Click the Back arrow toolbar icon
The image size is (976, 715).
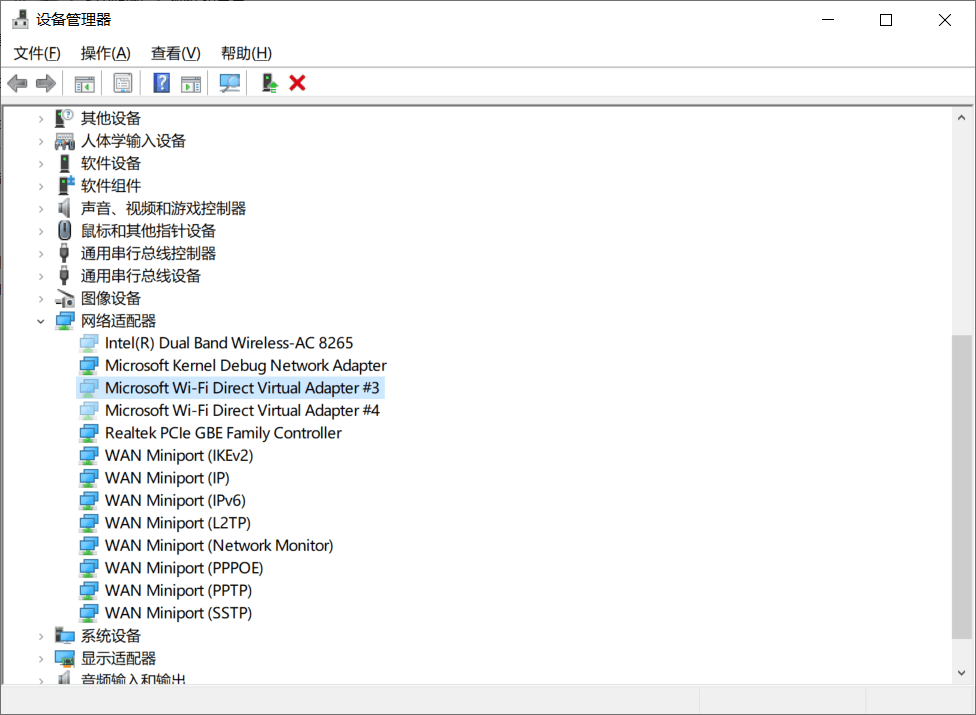[x=17, y=83]
